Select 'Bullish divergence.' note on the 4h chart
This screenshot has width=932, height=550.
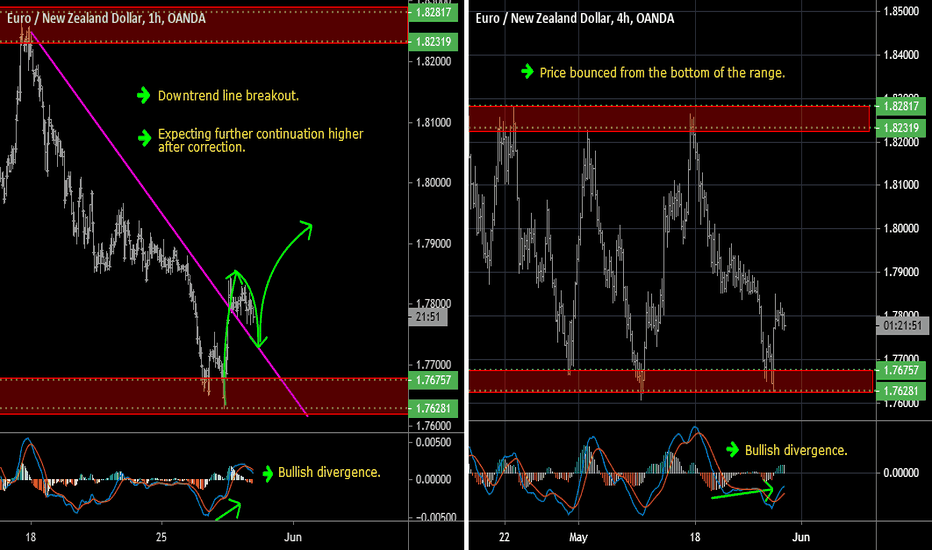pos(796,450)
